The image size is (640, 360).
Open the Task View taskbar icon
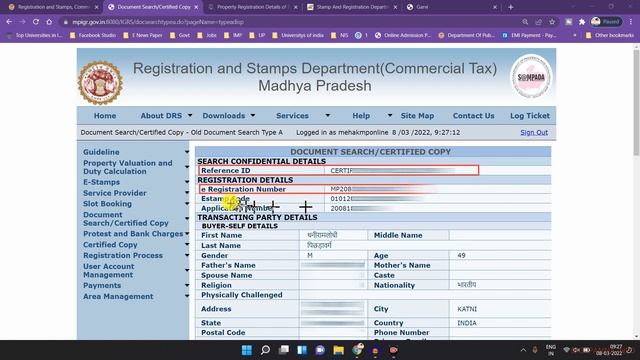coord(284,350)
